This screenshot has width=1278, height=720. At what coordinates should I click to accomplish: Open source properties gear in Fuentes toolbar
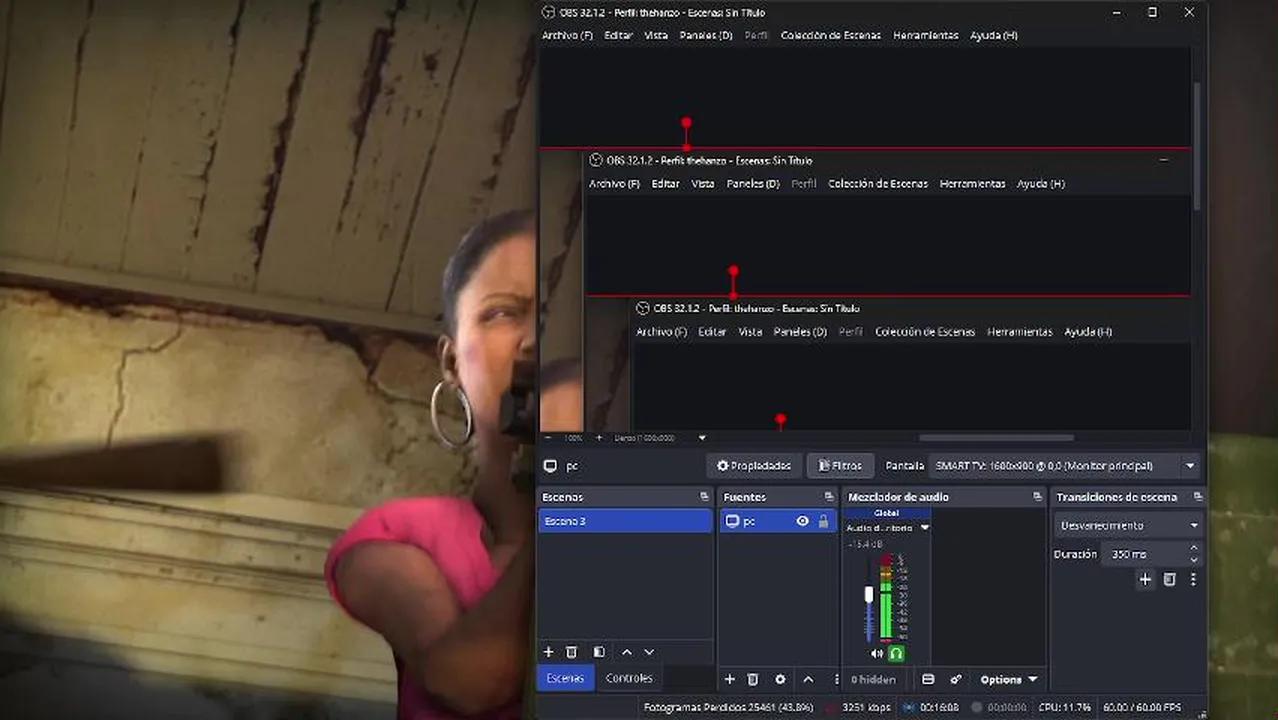coord(780,679)
